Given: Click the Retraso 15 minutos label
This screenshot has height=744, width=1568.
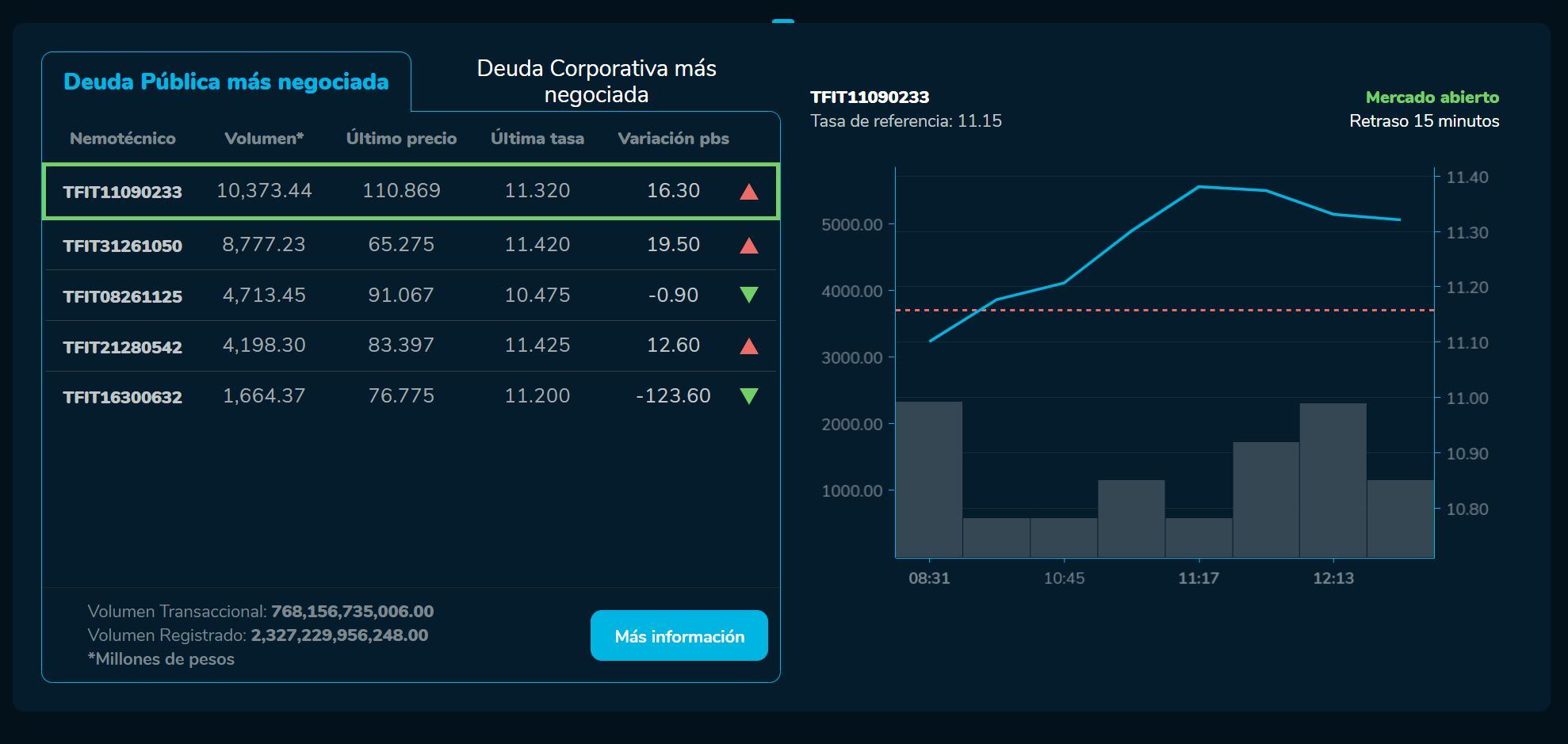Looking at the screenshot, I should tap(1424, 122).
